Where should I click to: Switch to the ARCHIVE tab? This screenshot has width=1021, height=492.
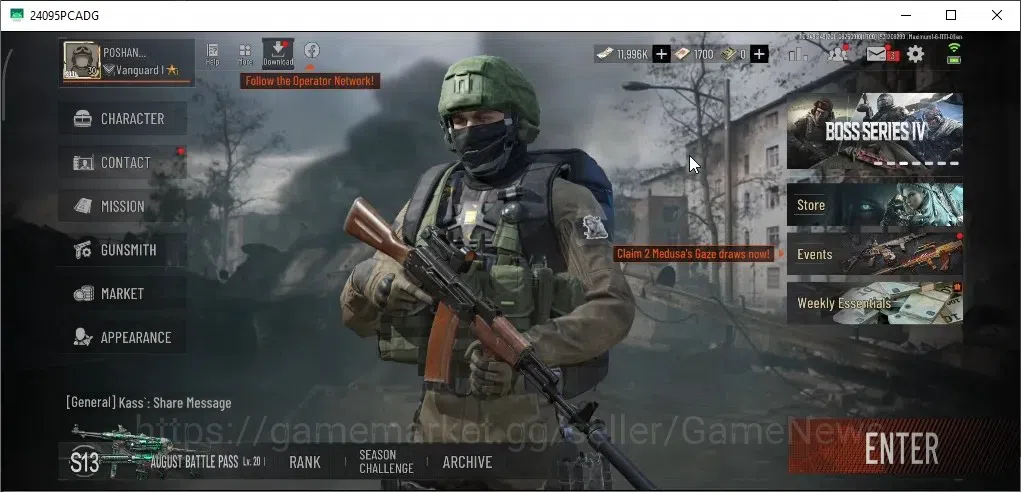[468, 462]
